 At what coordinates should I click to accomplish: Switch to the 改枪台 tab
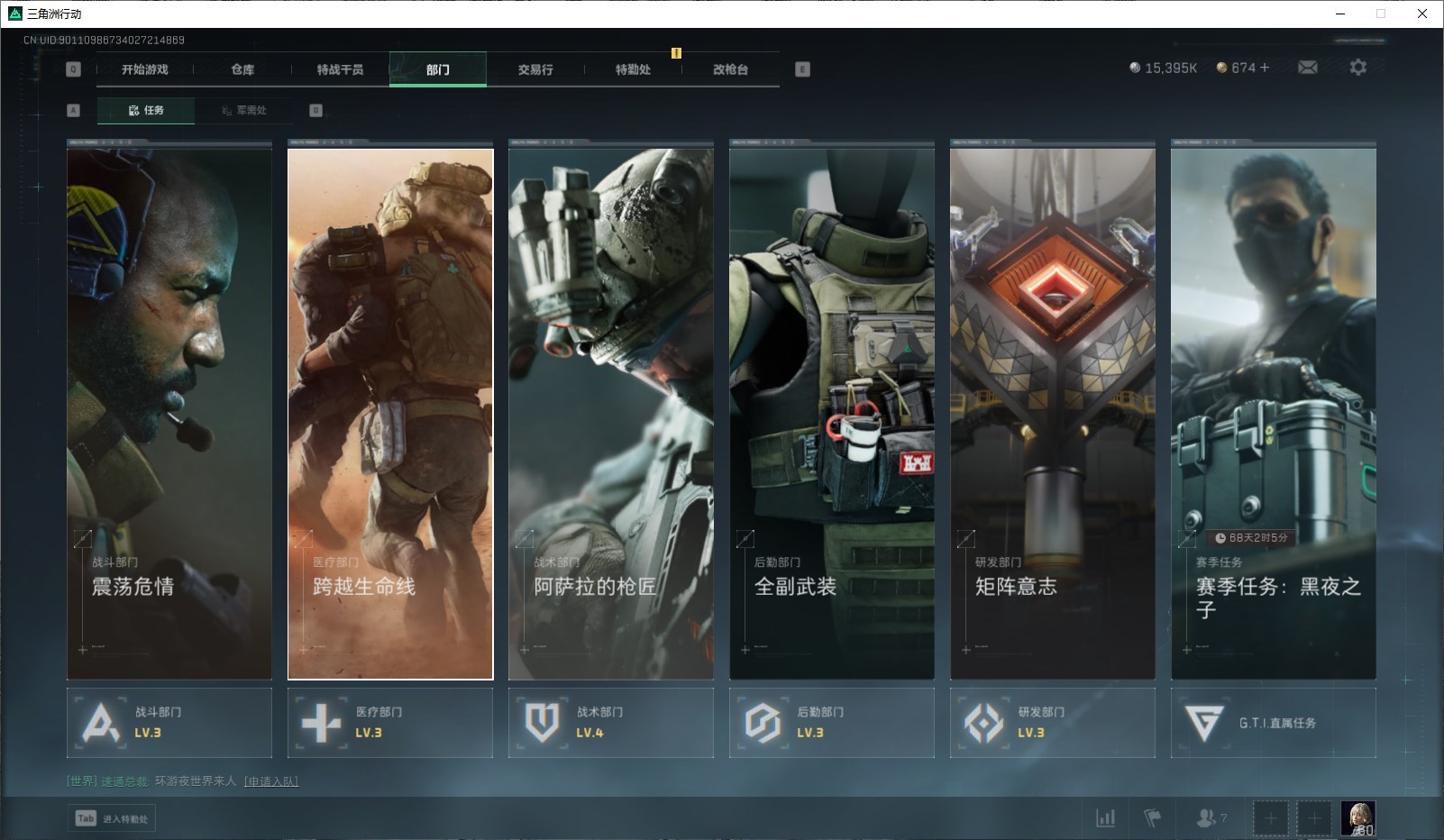click(730, 69)
